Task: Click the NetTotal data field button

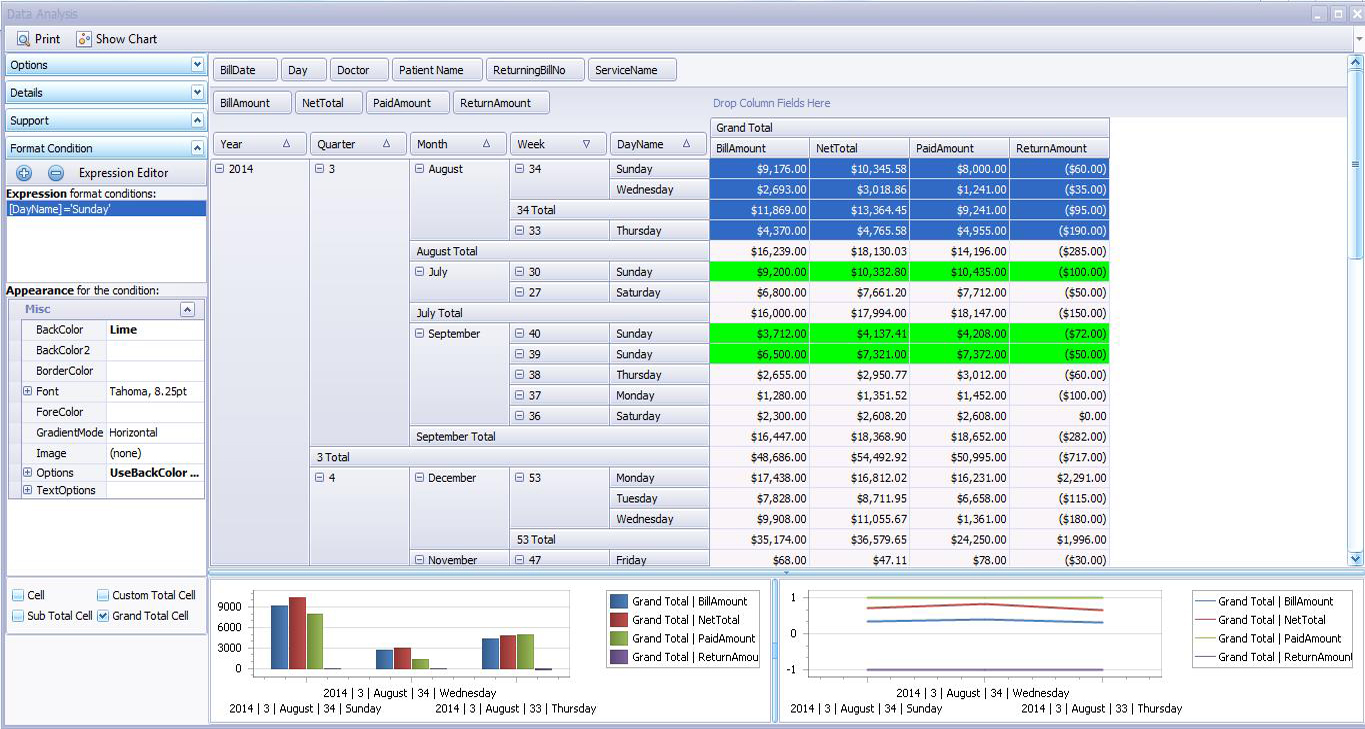Action: [x=329, y=103]
